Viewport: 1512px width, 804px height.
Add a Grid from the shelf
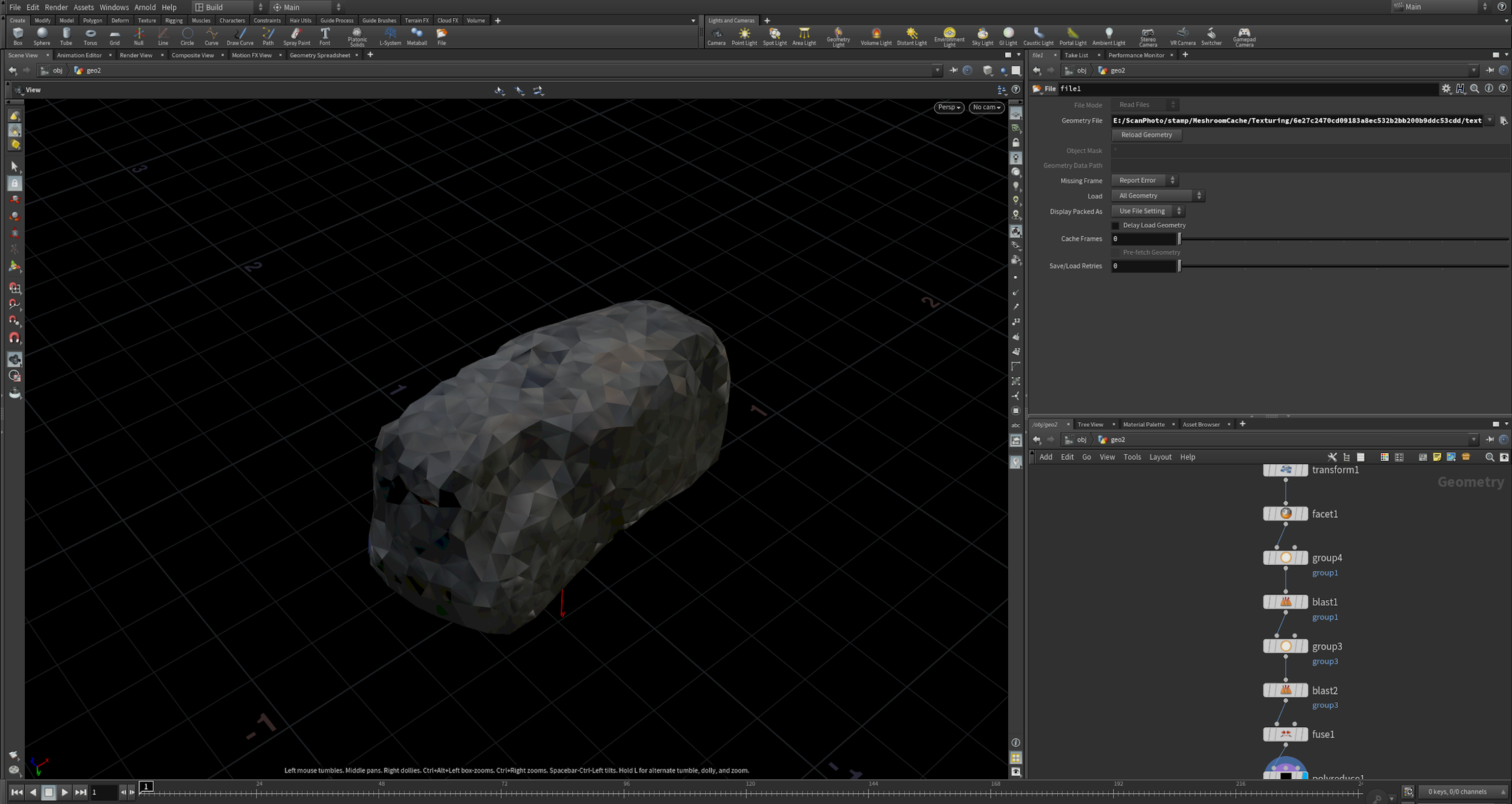[x=115, y=36]
